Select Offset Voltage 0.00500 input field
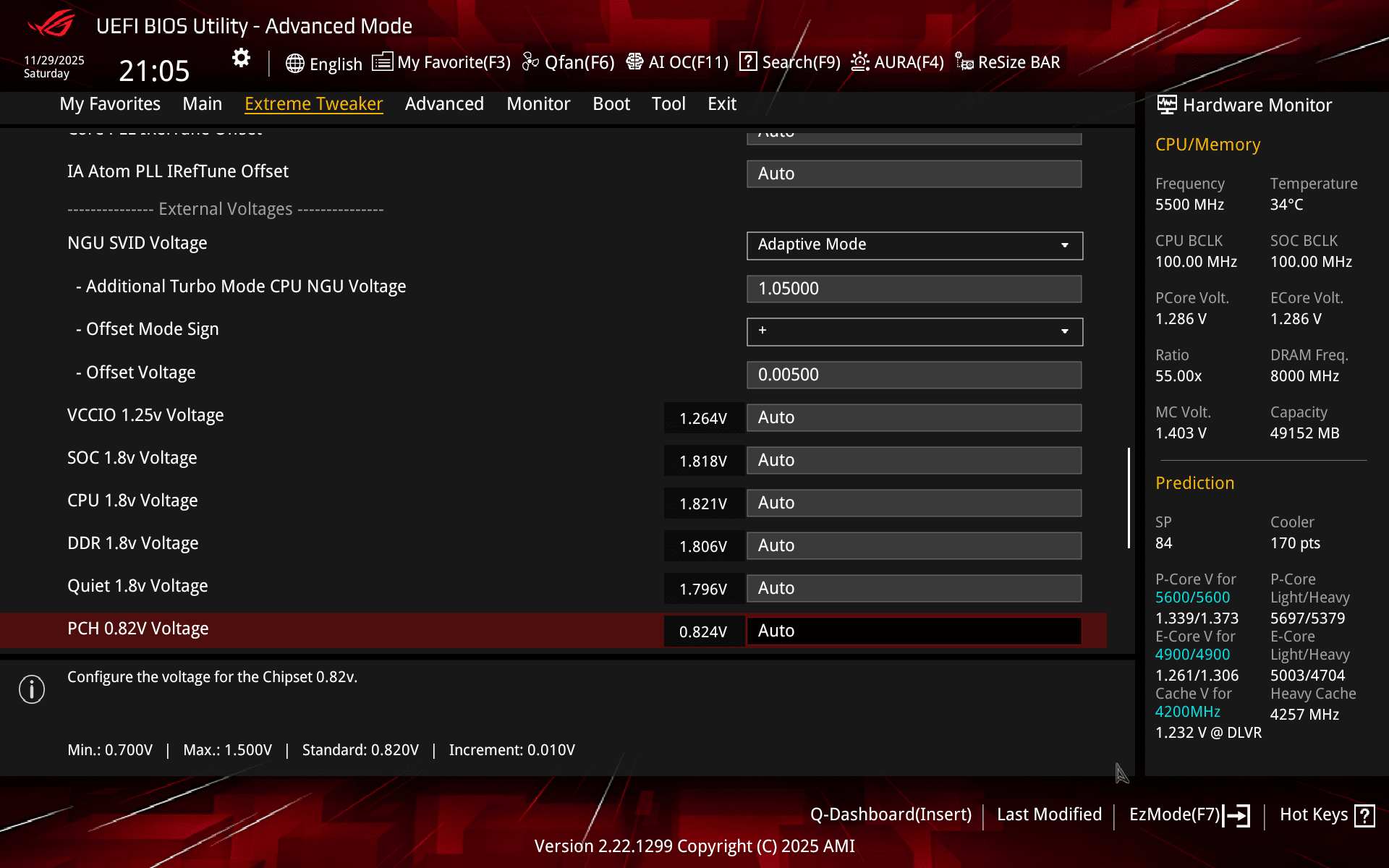 point(914,375)
